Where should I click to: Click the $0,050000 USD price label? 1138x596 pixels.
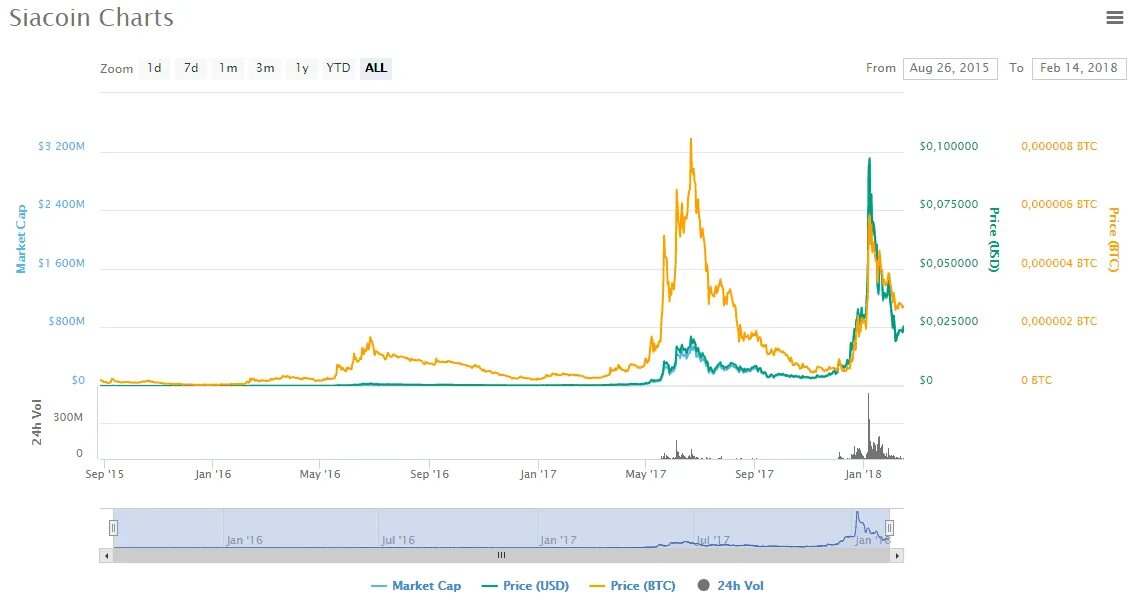point(949,264)
